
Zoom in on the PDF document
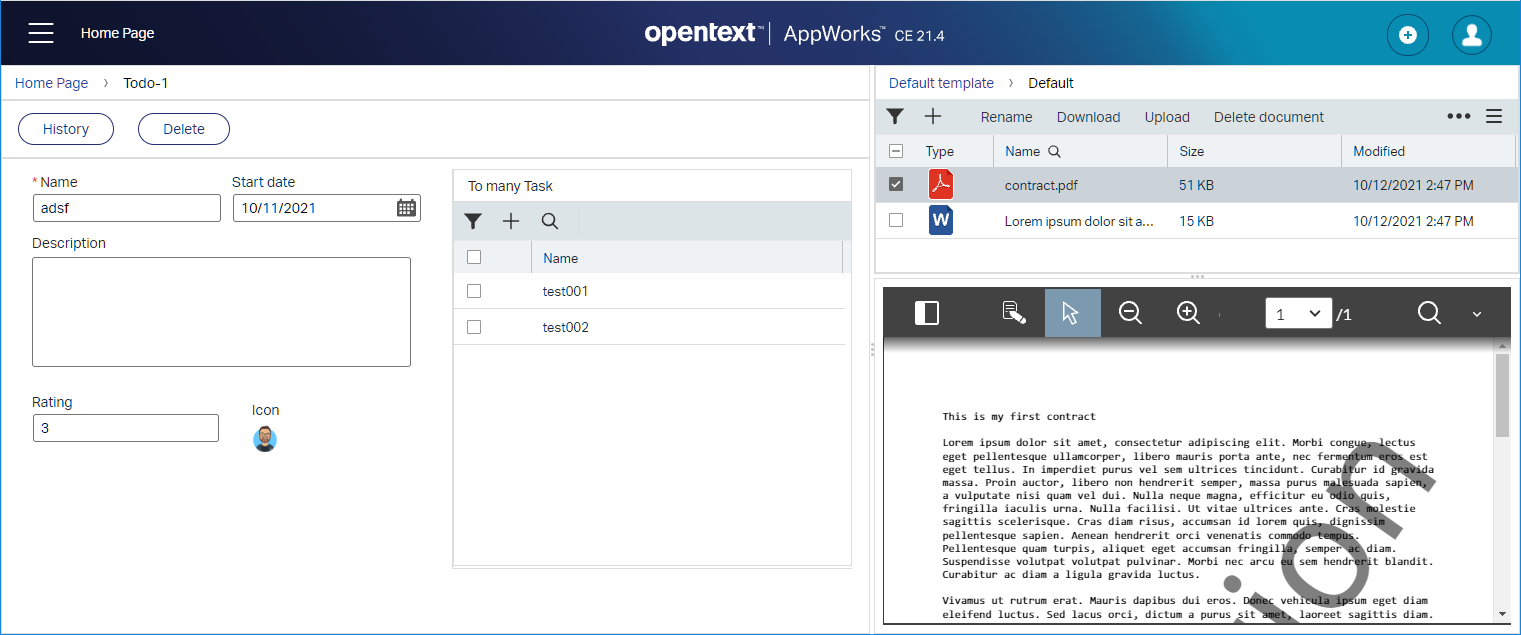(x=1188, y=313)
